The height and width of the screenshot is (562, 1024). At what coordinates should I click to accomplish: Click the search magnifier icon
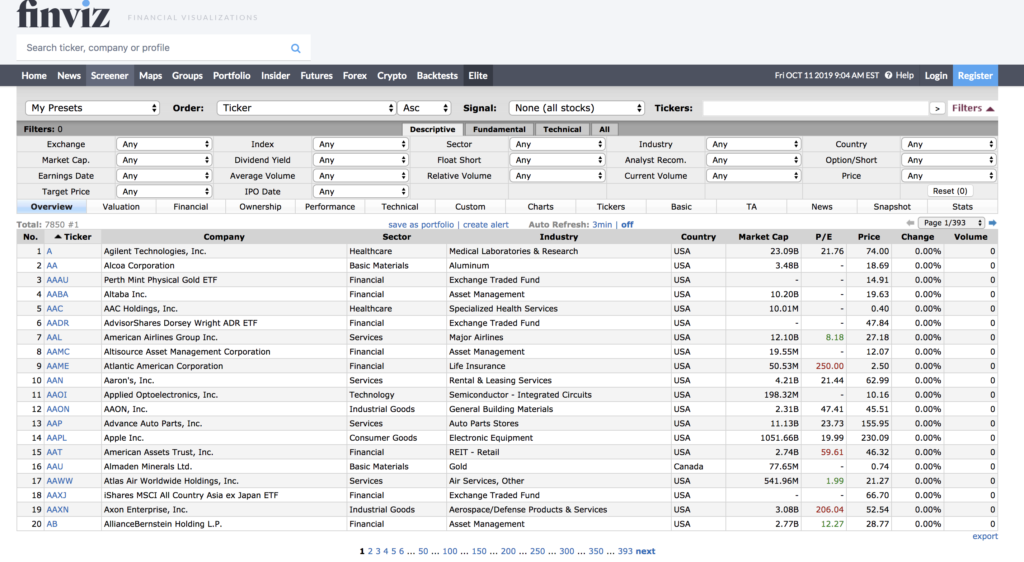pyautogui.click(x=295, y=48)
